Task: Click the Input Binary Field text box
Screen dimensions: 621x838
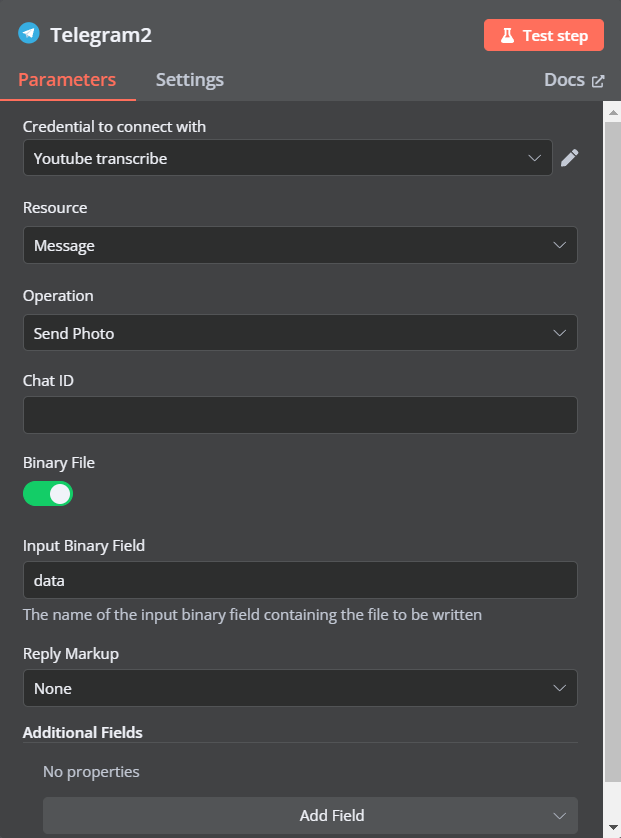Action: pyautogui.click(x=300, y=580)
